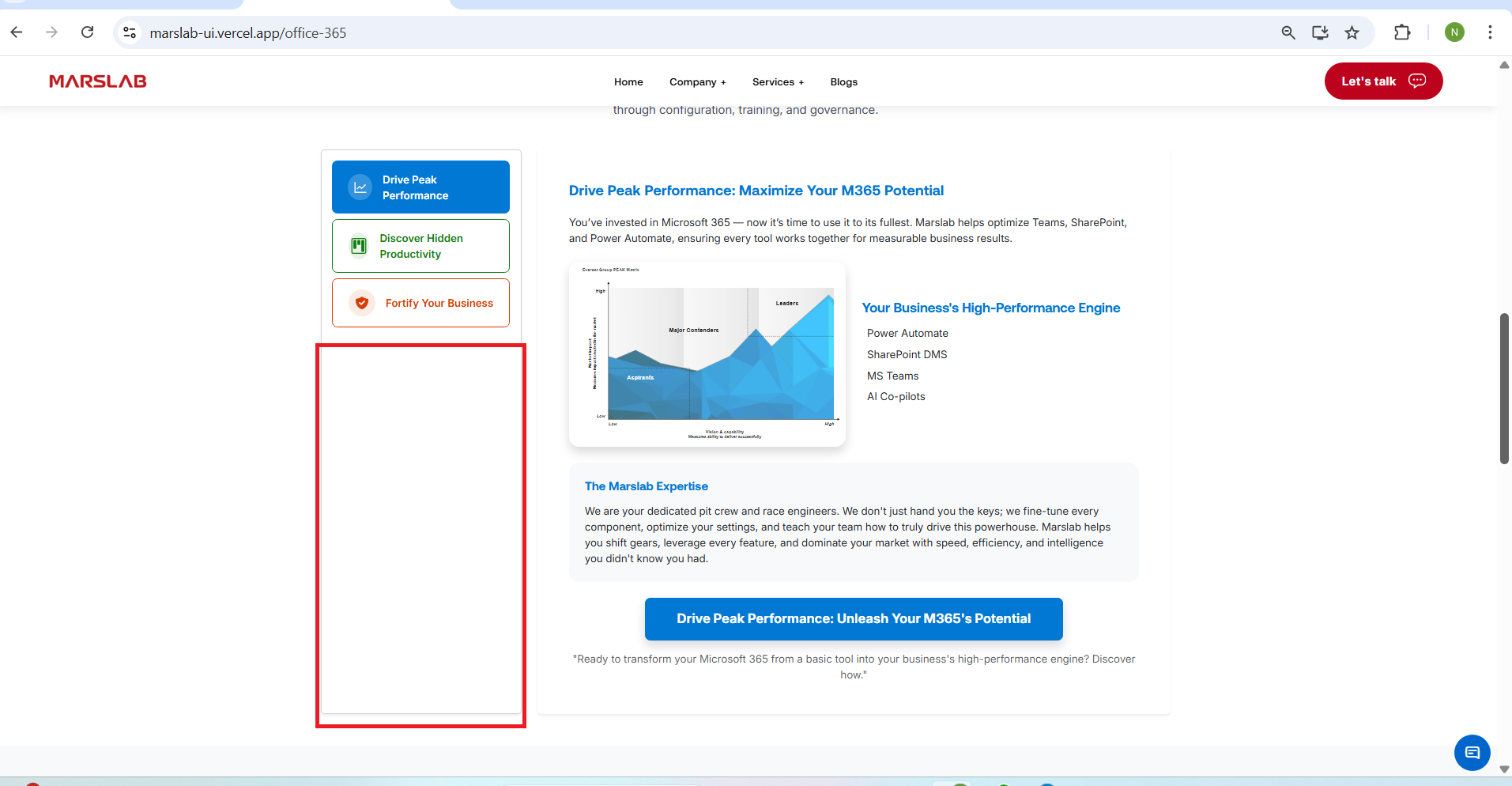Open the Blogs menu item
Image resolution: width=1512 pixels, height=786 pixels.
coord(843,82)
